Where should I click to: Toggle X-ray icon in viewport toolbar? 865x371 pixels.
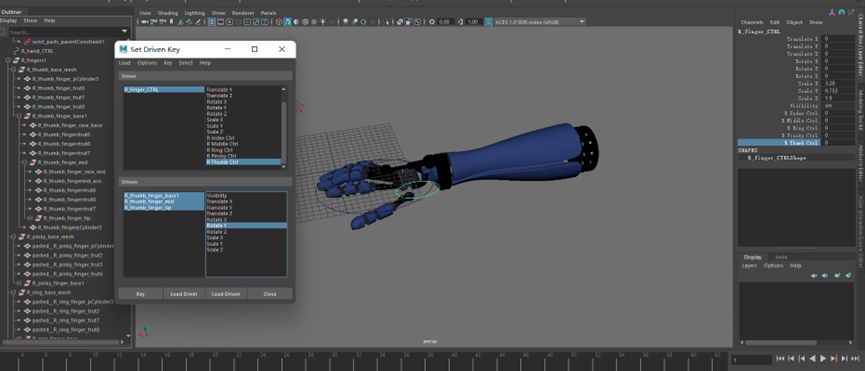point(401,22)
